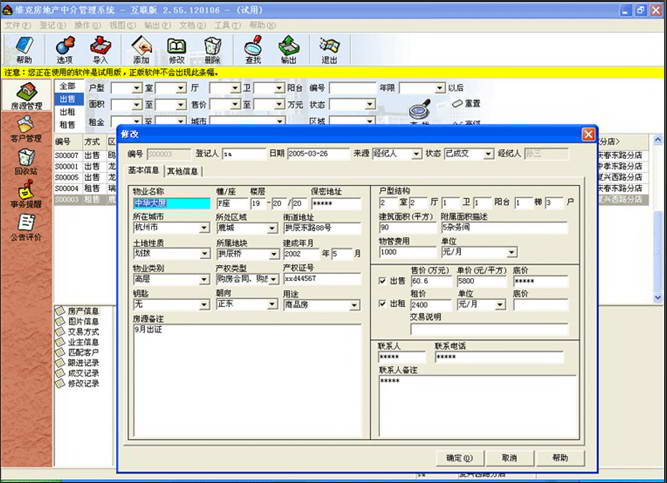Select 交易方式 item in lower list
Viewport: 667px width, 483px height.
pos(77,332)
